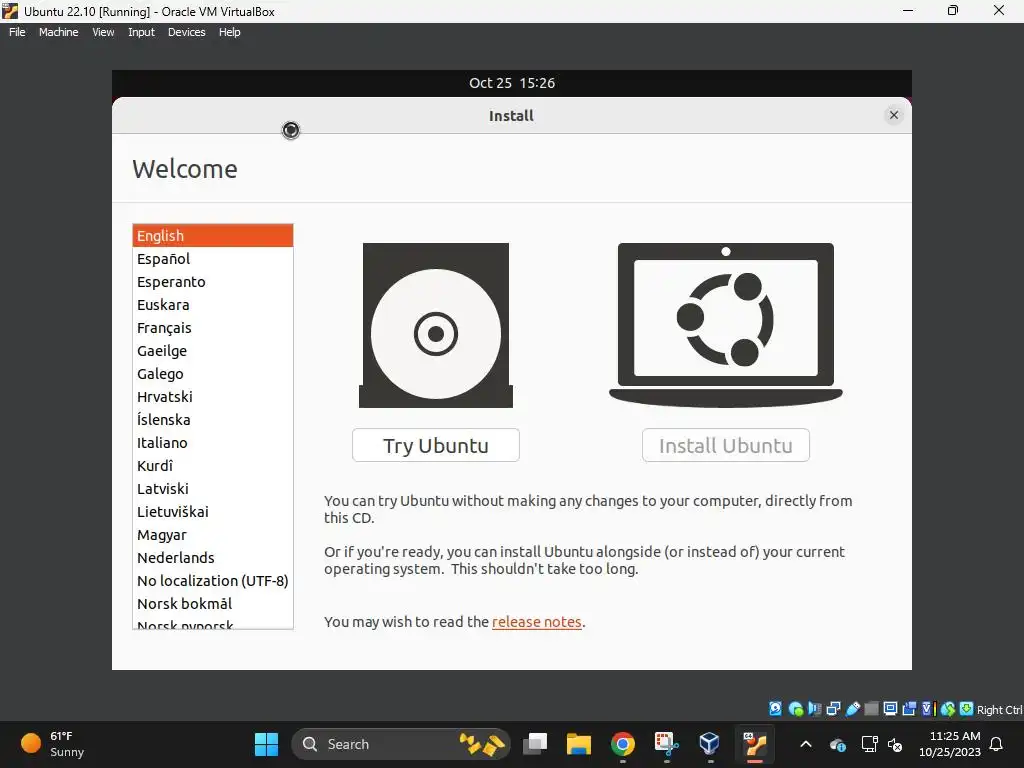
Task: Click the OneDrive cloud tray icon
Action: point(838,744)
